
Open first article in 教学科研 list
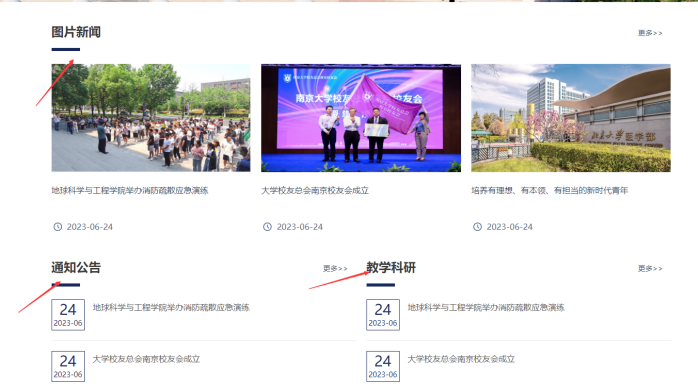[x=486, y=308]
